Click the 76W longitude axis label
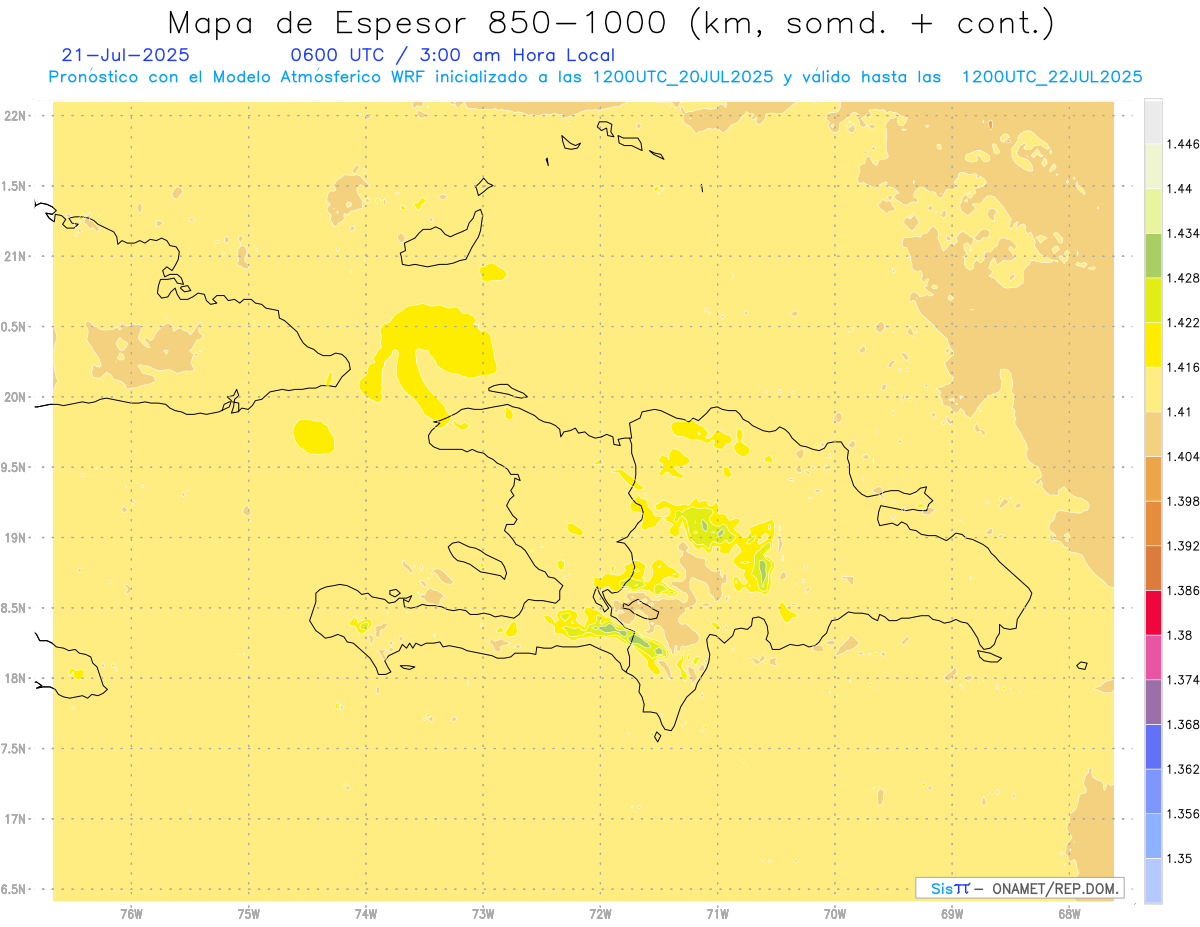The image size is (1200, 927). 131,913
